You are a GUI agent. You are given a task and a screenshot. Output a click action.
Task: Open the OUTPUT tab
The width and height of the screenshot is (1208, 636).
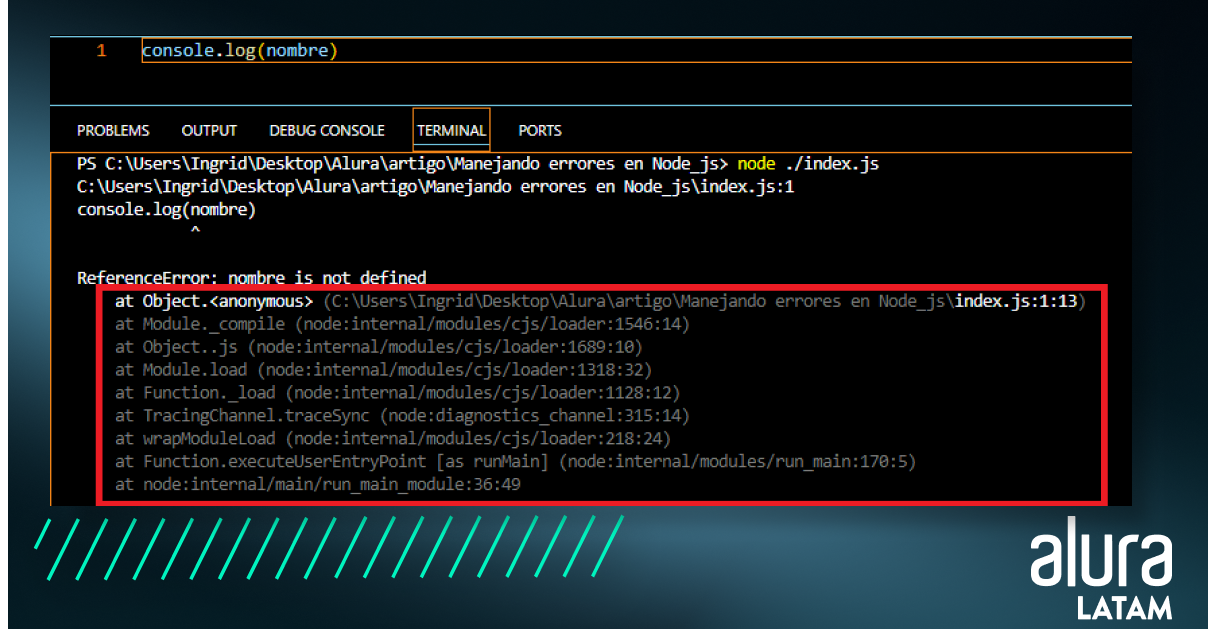[x=209, y=131]
